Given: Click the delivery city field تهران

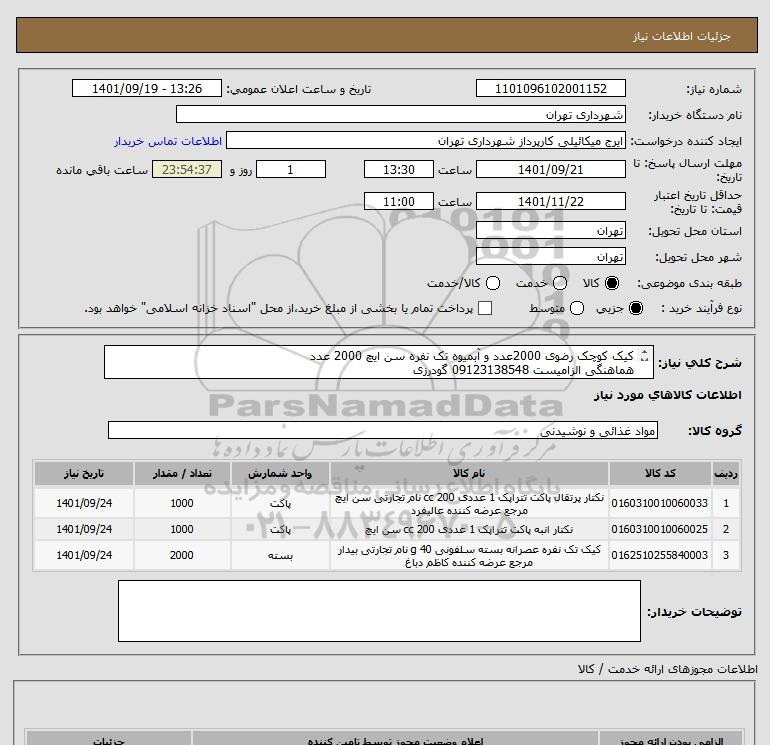Looking at the screenshot, I should pyautogui.click(x=550, y=256).
